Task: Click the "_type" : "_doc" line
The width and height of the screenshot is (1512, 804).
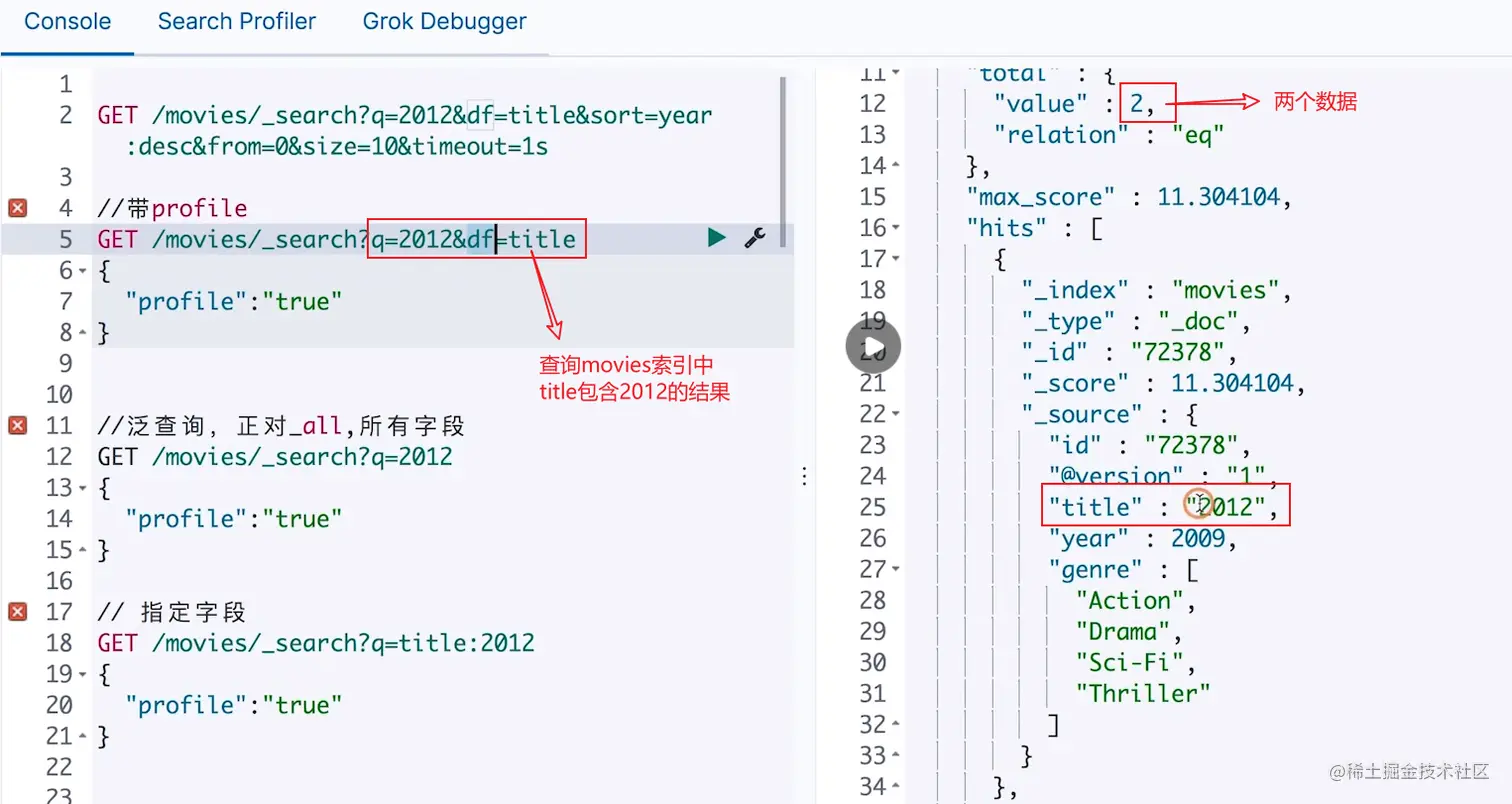Action: tap(1136, 321)
